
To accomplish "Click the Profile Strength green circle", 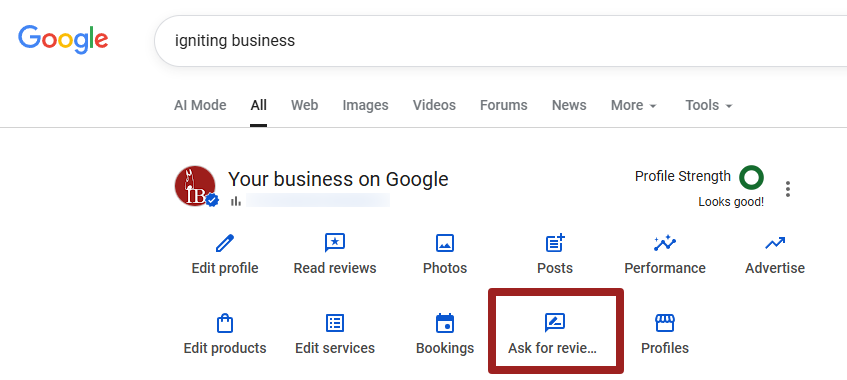I will [751, 177].
